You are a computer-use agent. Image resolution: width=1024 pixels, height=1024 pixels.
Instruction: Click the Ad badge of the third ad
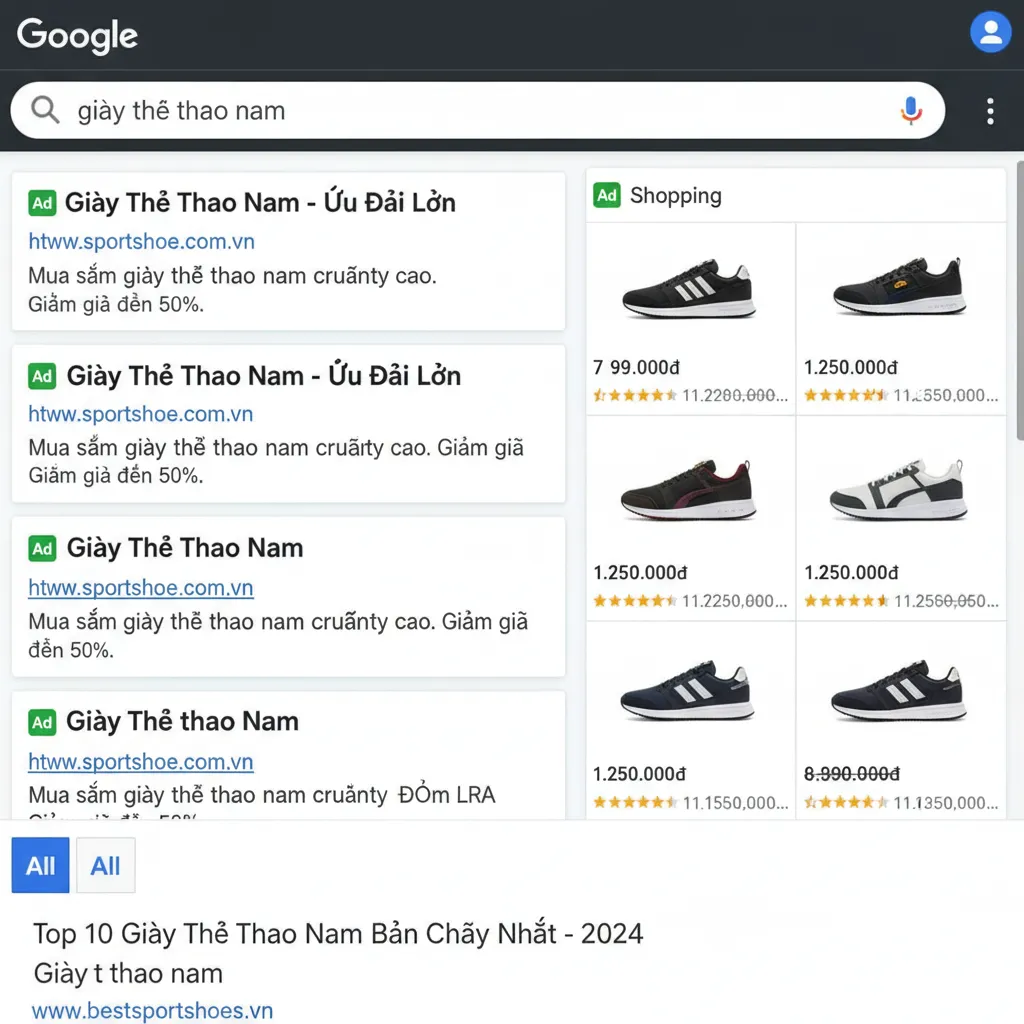coord(42,549)
